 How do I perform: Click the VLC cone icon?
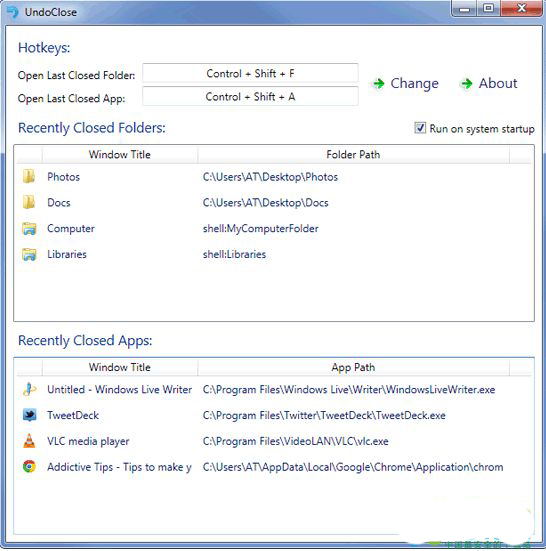click(x=29, y=441)
